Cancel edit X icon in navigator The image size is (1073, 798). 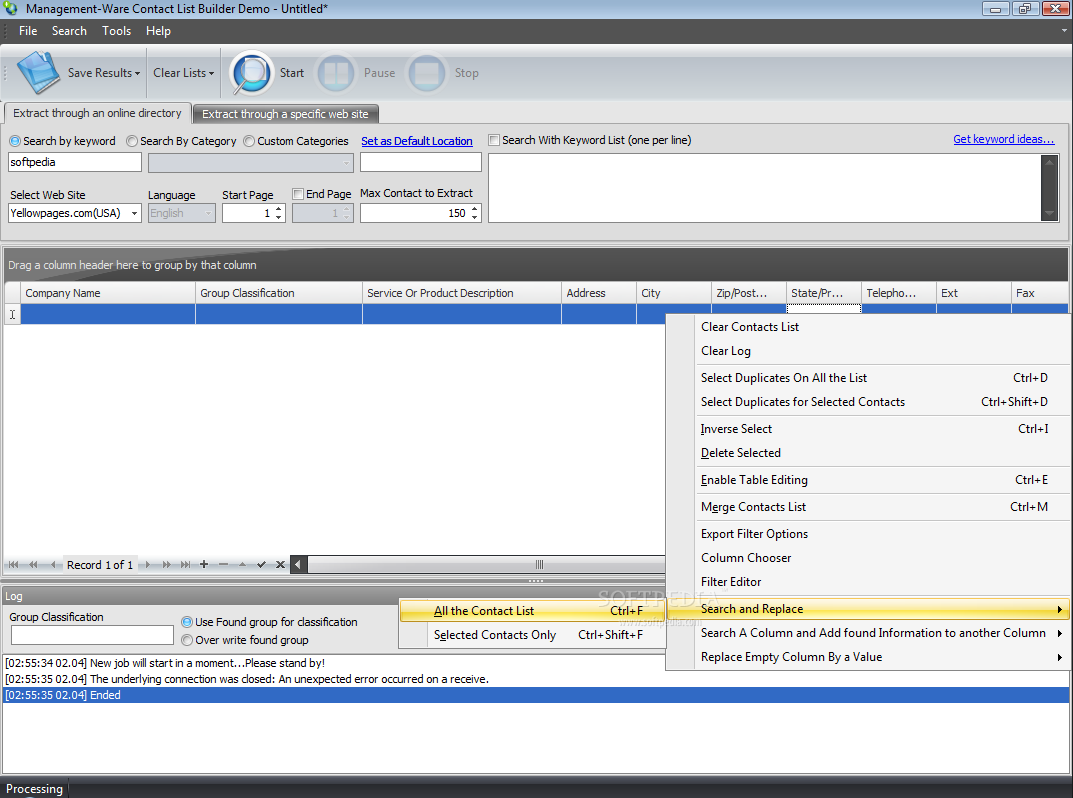[x=280, y=565]
